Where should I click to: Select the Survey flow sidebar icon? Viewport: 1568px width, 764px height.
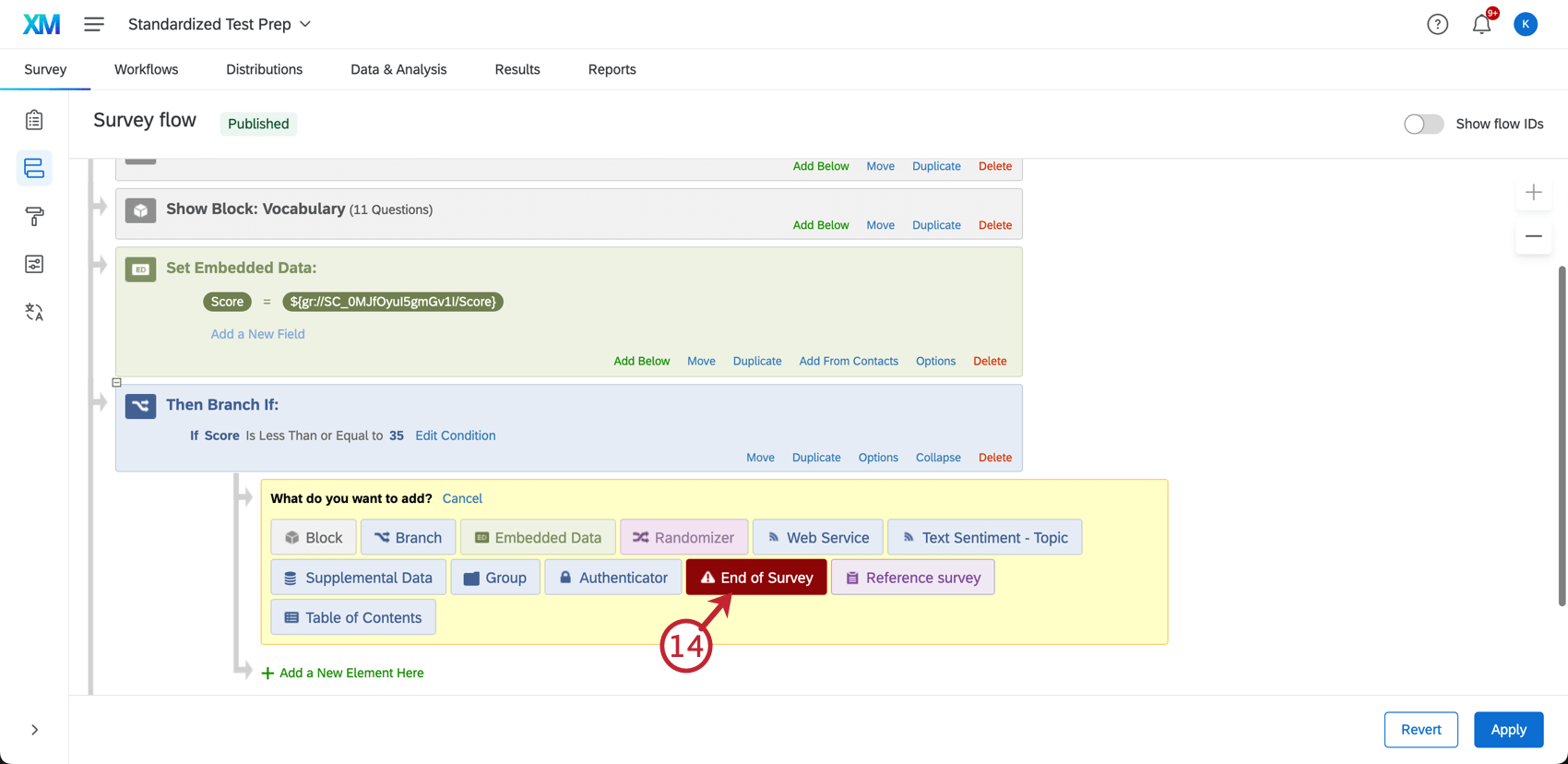(34, 168)
